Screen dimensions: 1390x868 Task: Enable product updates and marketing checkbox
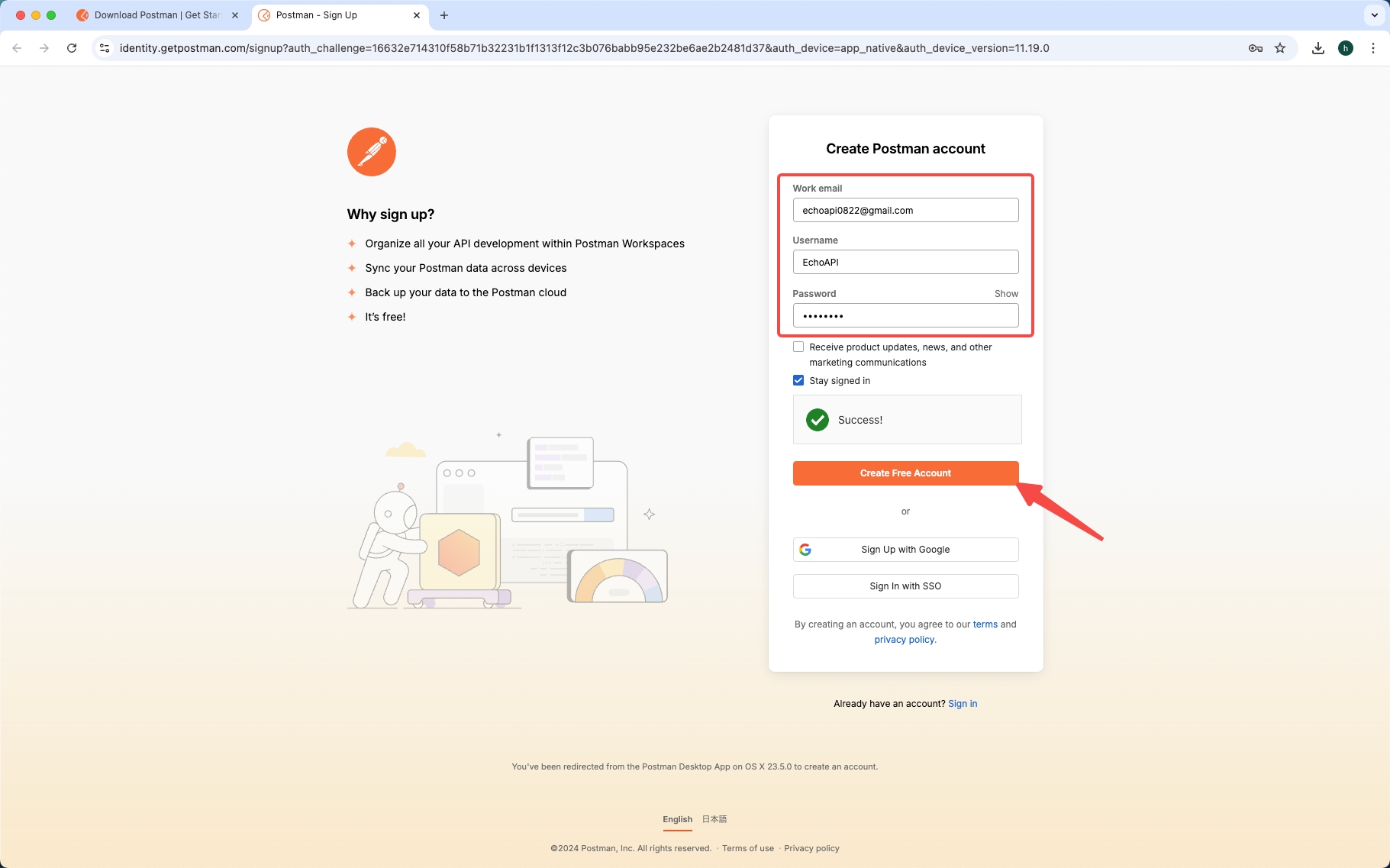click(798, 347)
